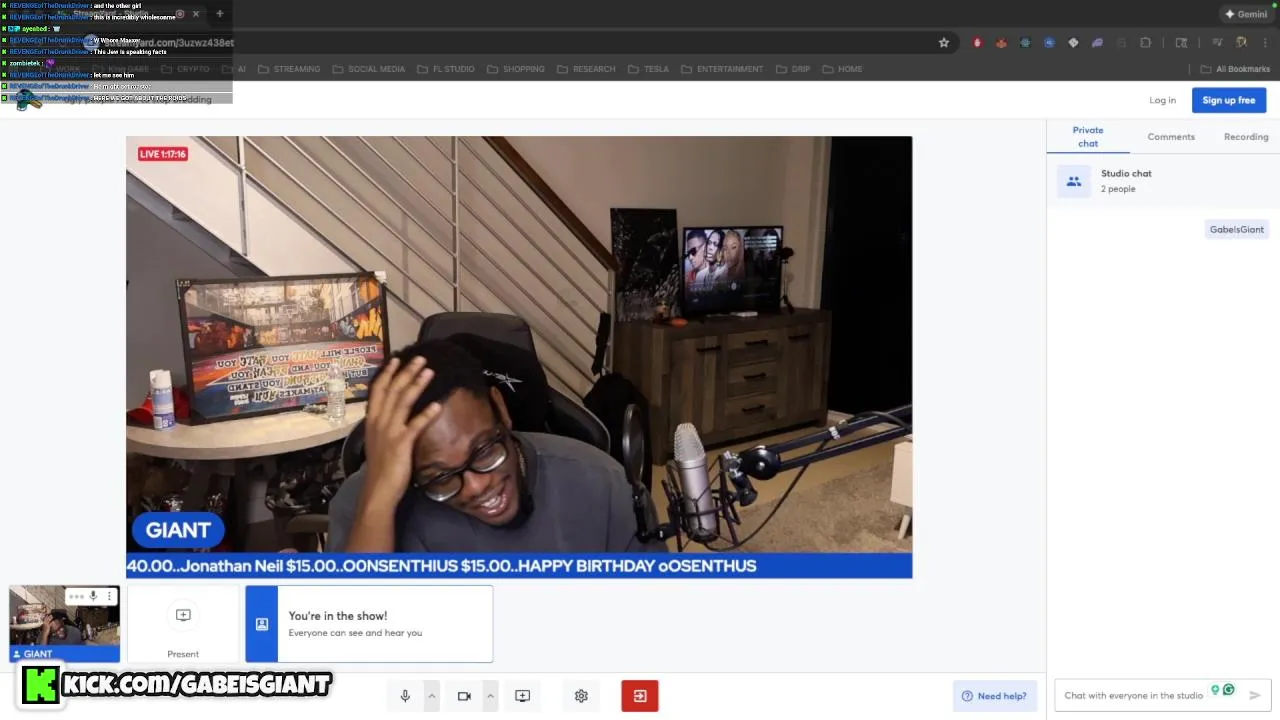Click the GabeIsGiant chat message bubble
Screen dimensions: 1280x720
[1237, 229]
